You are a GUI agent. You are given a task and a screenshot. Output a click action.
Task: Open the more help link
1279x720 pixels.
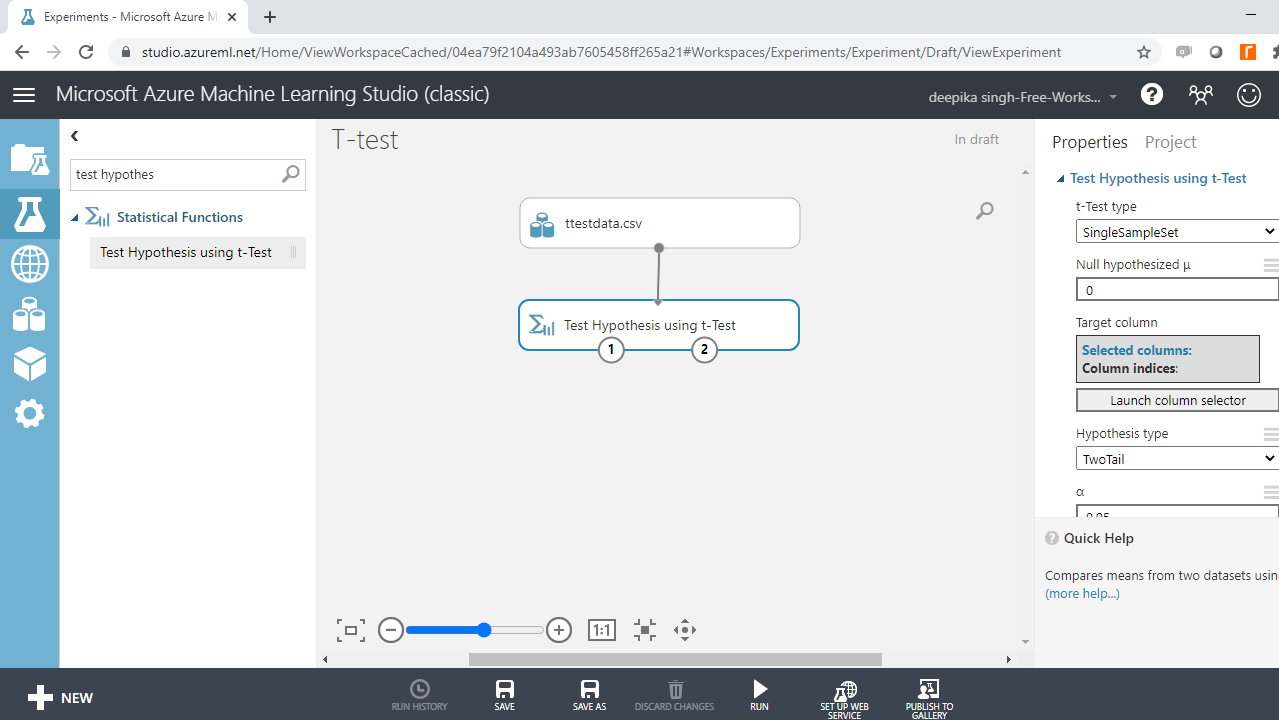(x=1082, y=593)
